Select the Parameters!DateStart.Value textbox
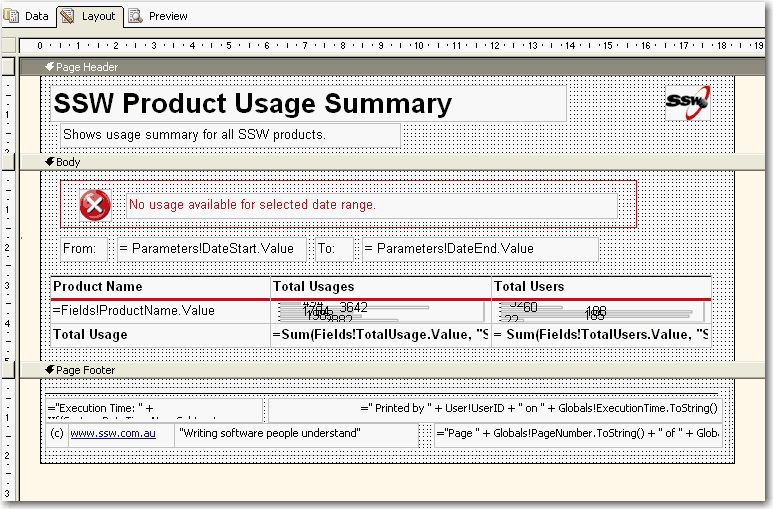The width and height of the screenshot is (773, 509). click(211, 249)
